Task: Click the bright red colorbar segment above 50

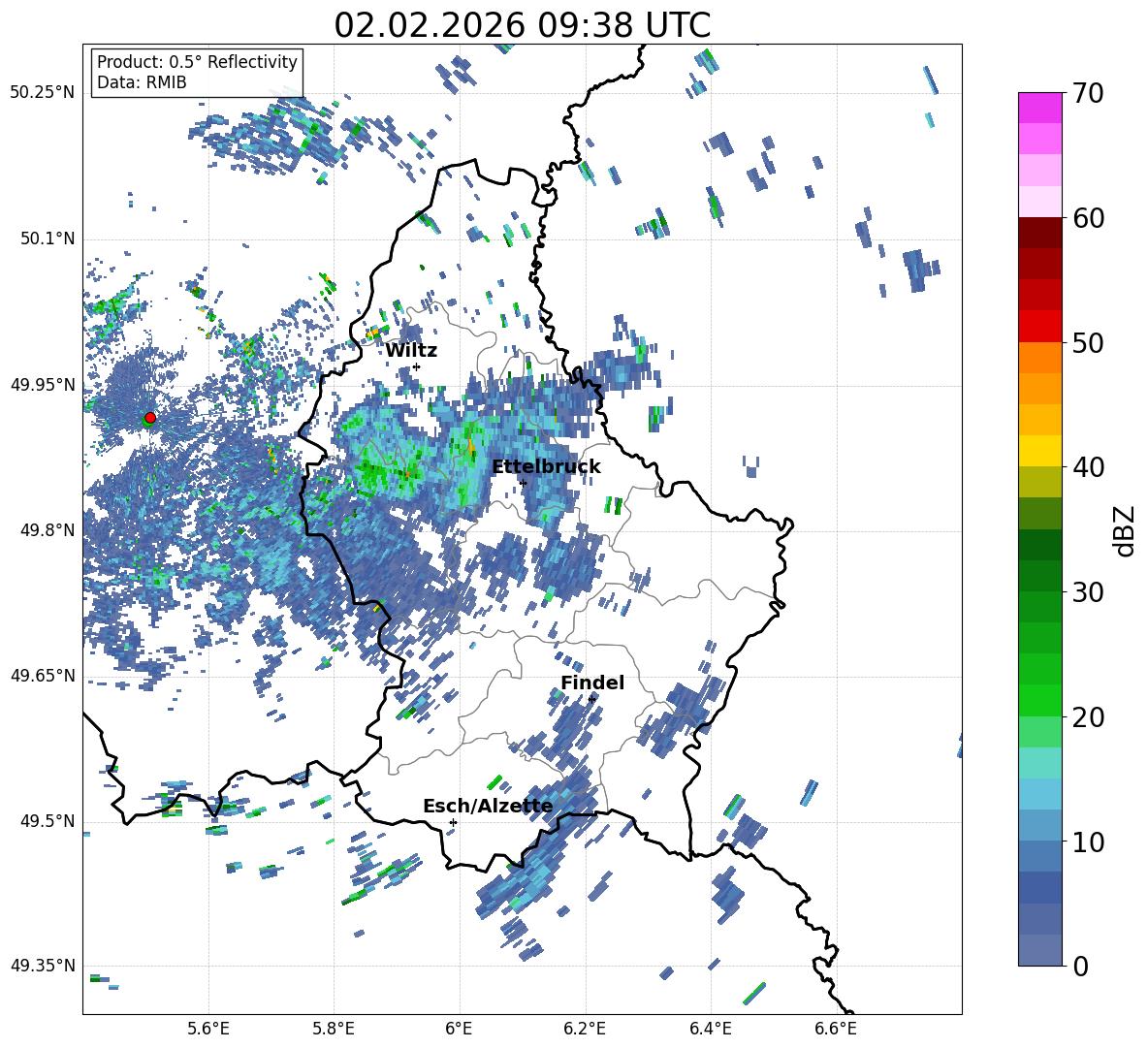Action: click(x=1039, y=327)
